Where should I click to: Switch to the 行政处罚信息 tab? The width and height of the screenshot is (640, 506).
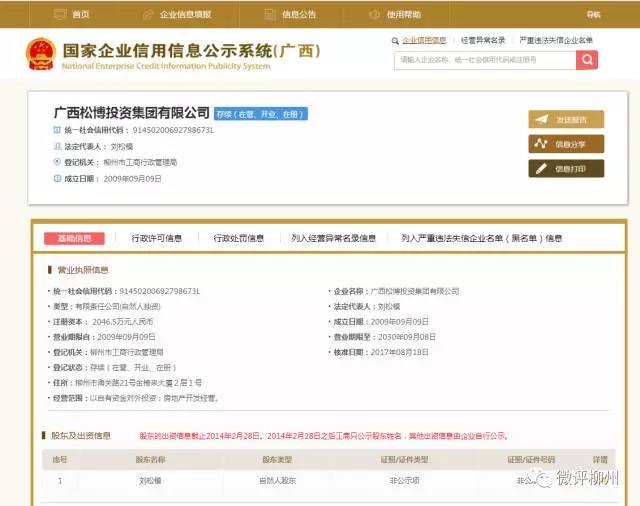tap(239, 238)
